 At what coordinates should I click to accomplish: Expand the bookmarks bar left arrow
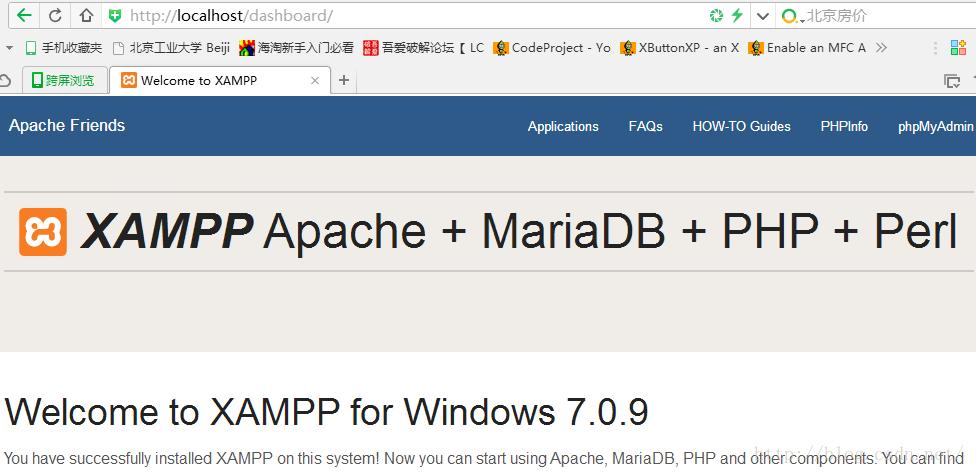coord(9,47)
